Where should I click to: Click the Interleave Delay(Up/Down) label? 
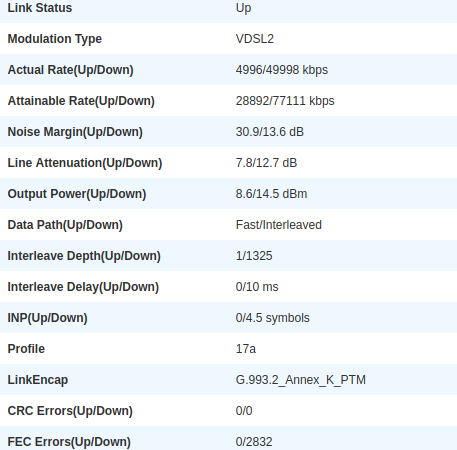point(83,287)
